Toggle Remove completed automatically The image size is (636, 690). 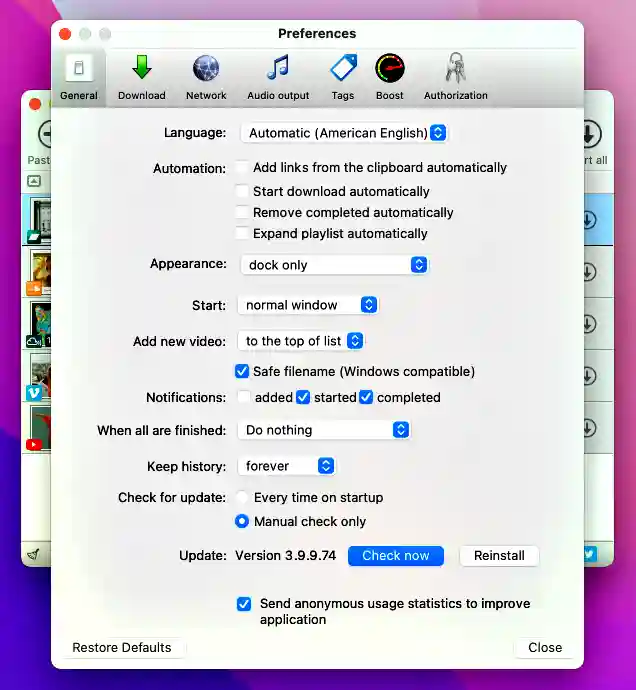pos(242,212)
